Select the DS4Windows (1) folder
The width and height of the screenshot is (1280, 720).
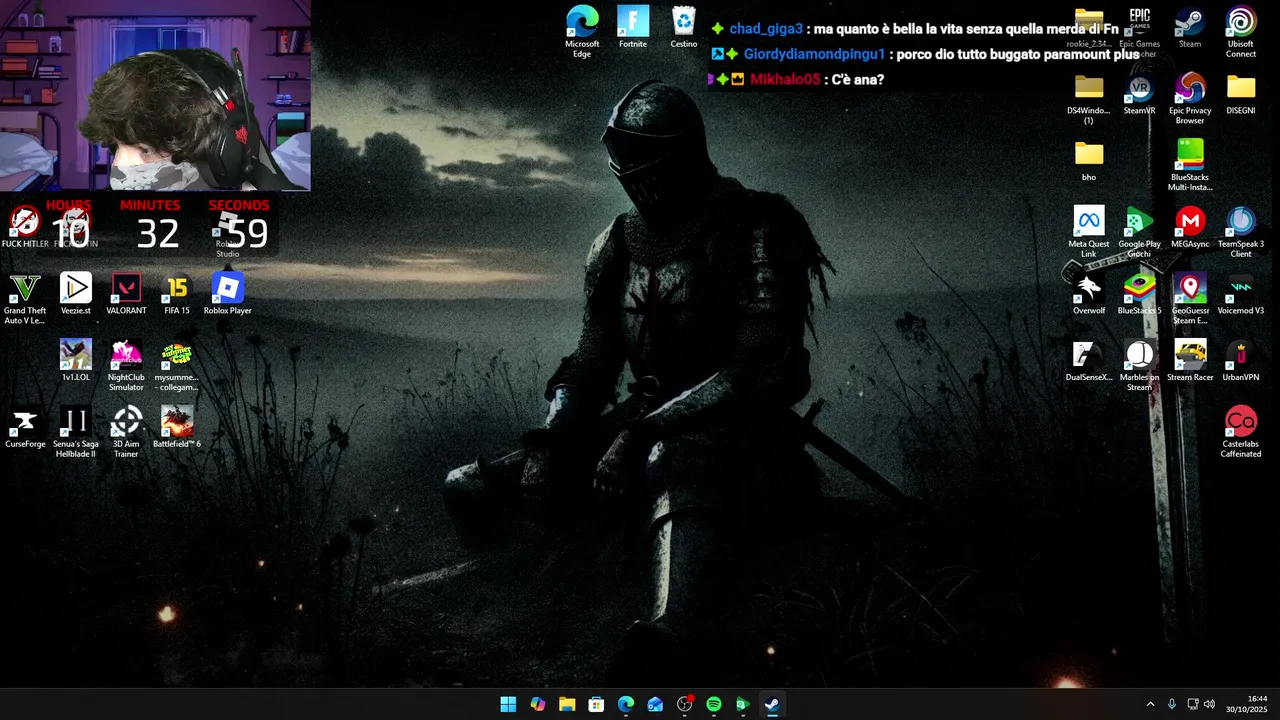(x=1089, y=99)
